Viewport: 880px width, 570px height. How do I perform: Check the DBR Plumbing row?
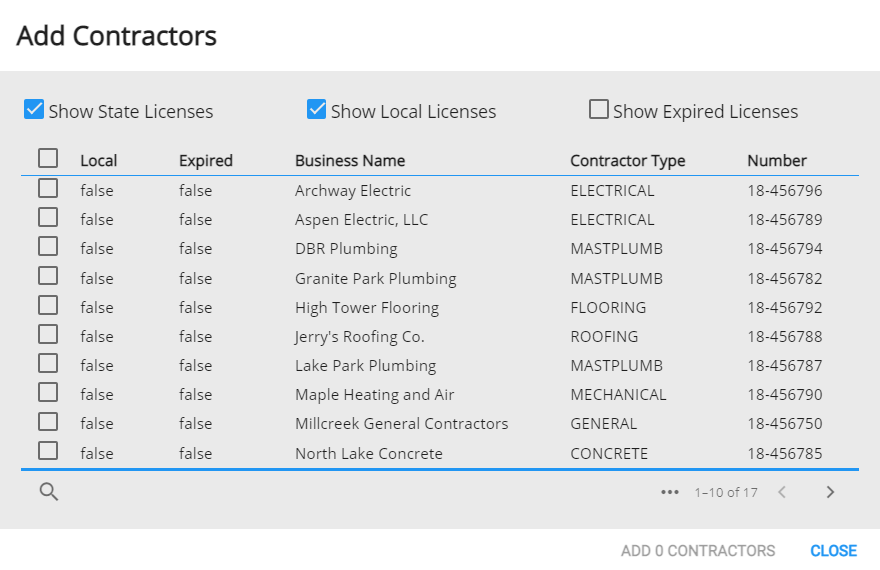coord(48,246)
